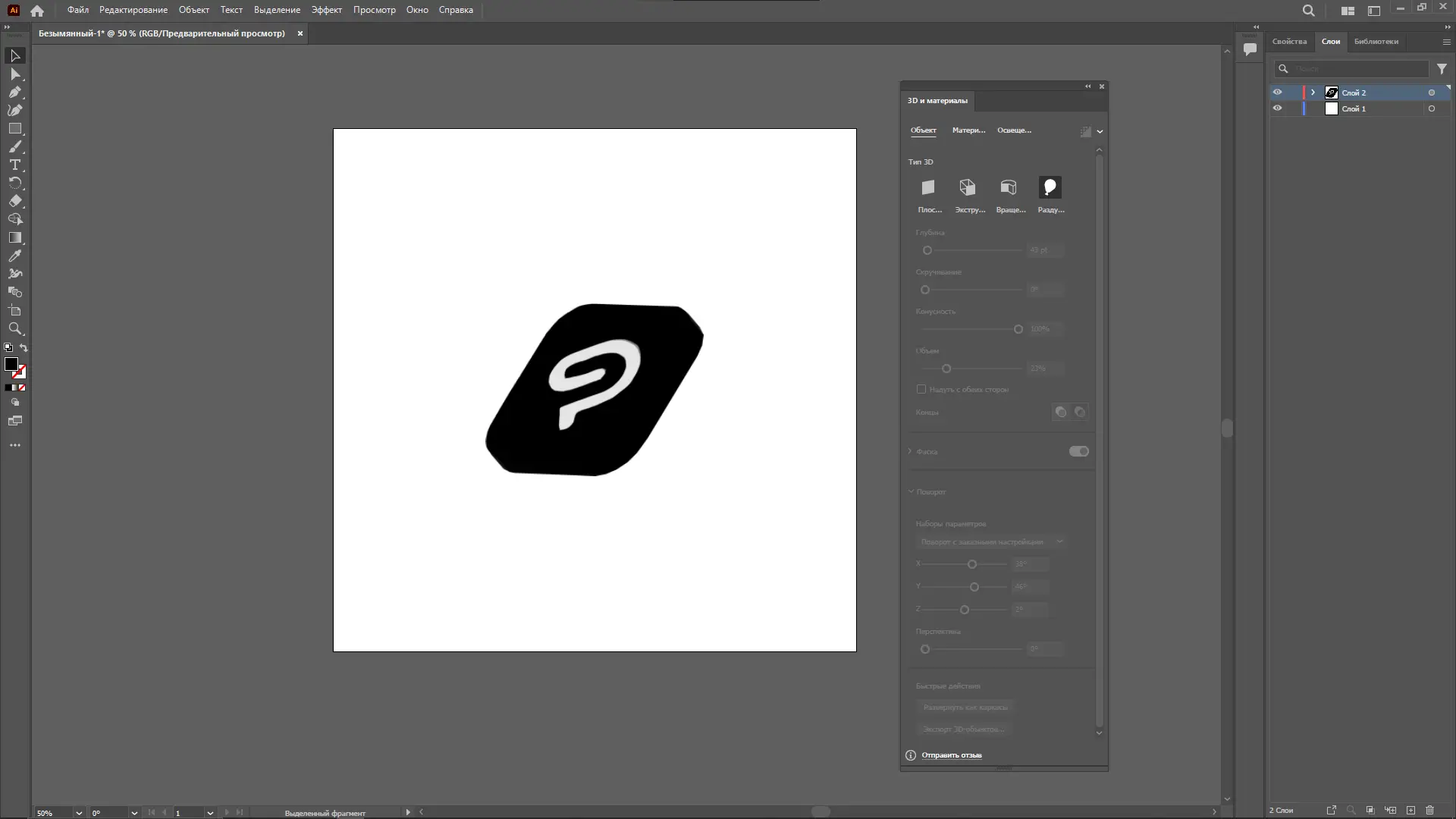Expand the Фаска section chevron
Image resolution: width=1456 pixels, height=819 pixels.
910,451
